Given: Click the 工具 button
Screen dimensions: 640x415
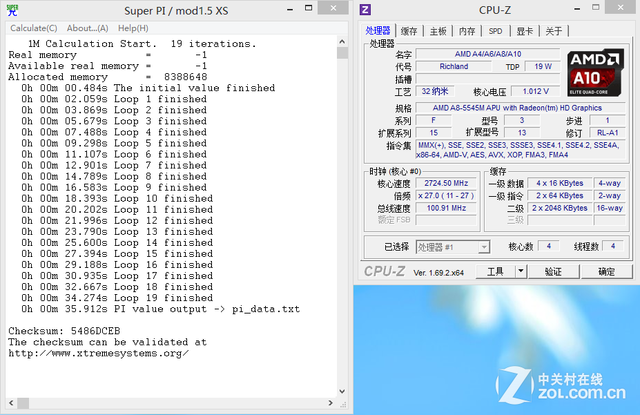Looking at the screenshot, I should pos(496,271).
